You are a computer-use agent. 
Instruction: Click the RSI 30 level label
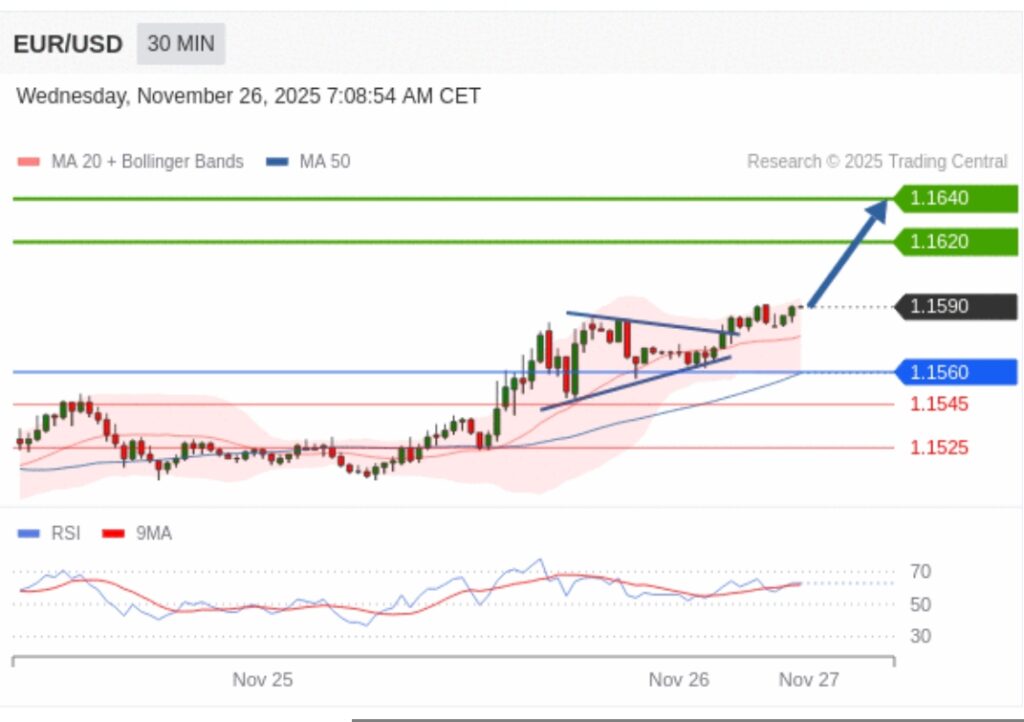pos(921,636)
